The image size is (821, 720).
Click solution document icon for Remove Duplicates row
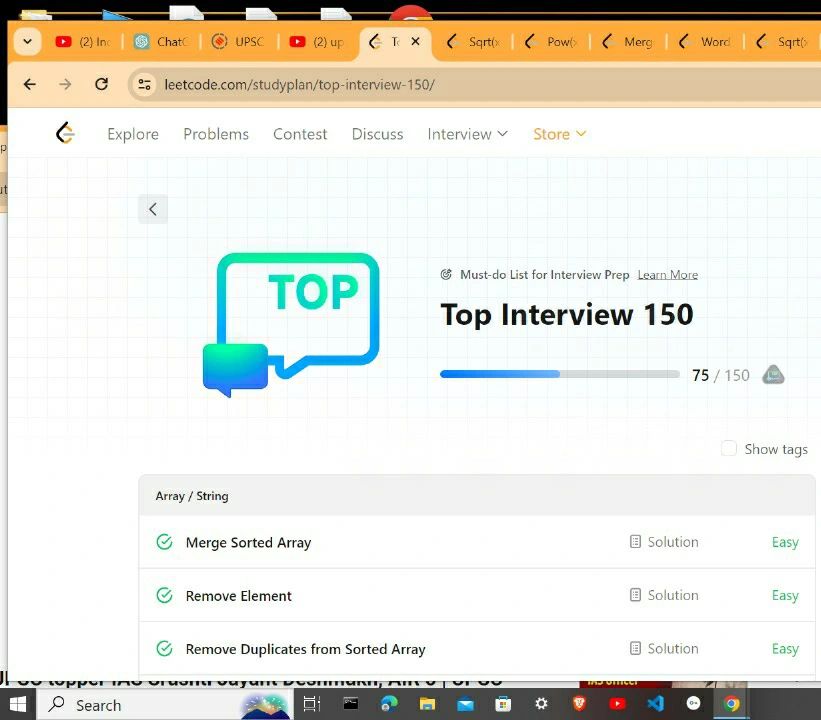[635, 649]
